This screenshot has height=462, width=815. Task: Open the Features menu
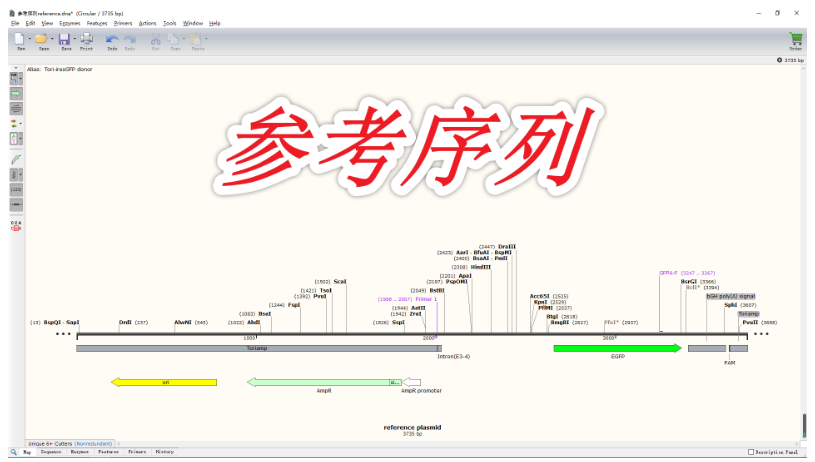(x=97, y=23)
